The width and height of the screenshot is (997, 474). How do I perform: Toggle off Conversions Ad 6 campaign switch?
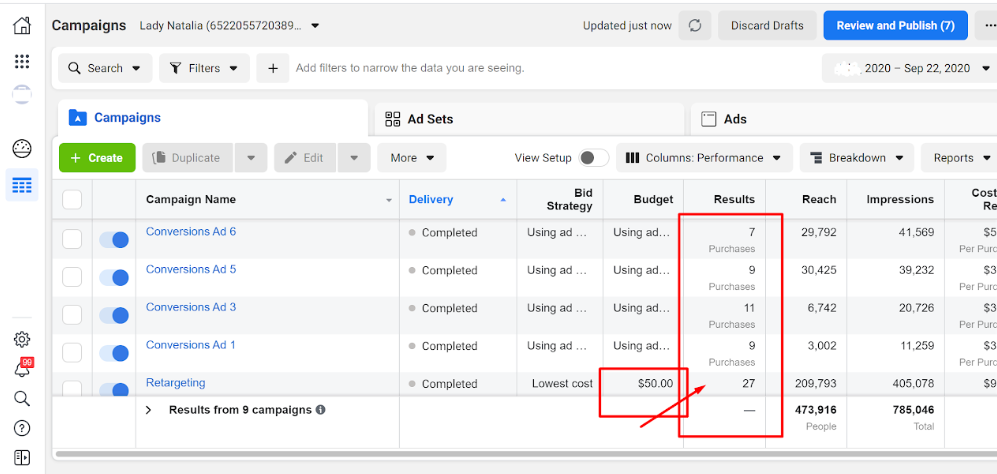tap(114, 240)
